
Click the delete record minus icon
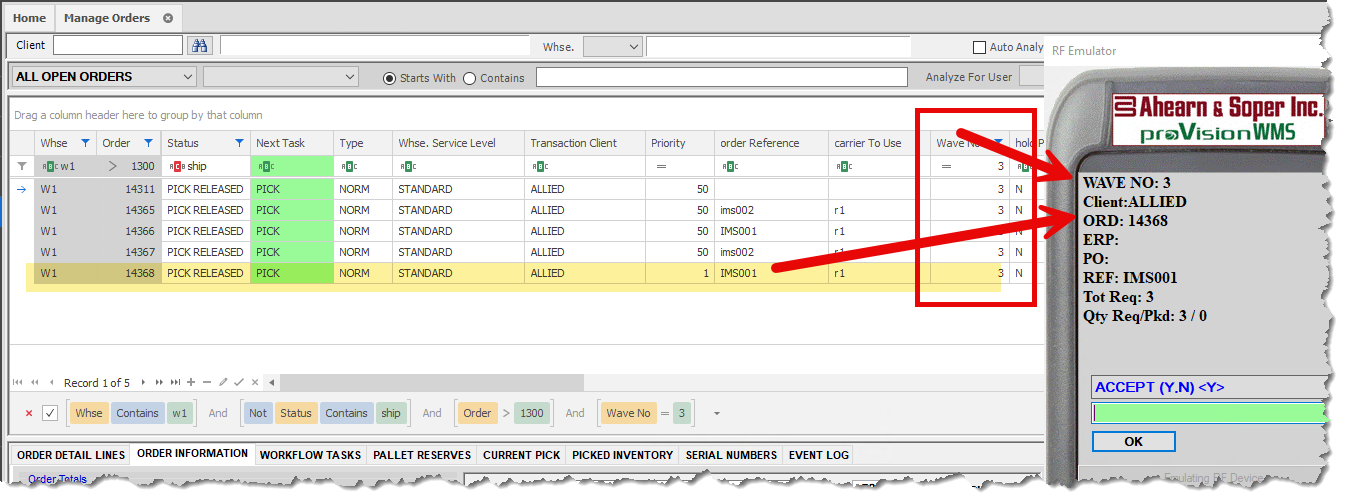[x=207, y=383]
